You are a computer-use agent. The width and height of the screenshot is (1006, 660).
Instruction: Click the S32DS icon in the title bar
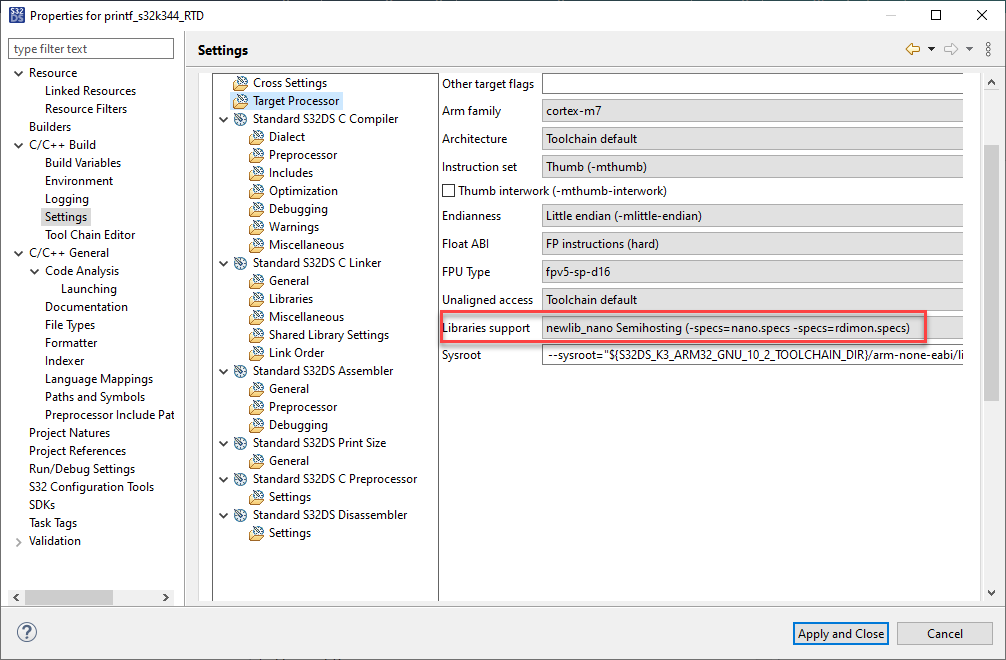click(17, 15)
